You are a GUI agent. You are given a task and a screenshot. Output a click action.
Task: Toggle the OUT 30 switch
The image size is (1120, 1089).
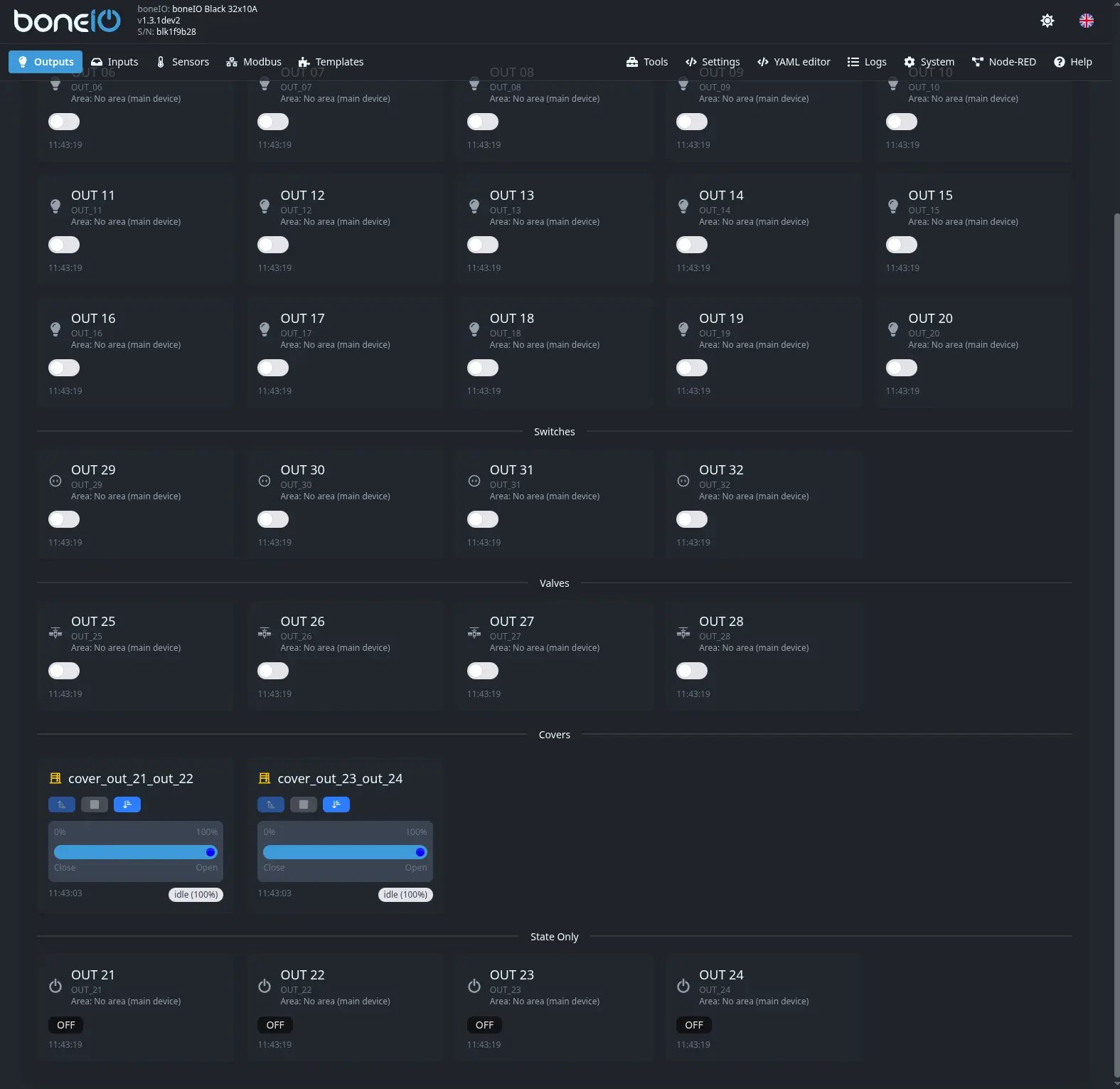coord(273,519)
